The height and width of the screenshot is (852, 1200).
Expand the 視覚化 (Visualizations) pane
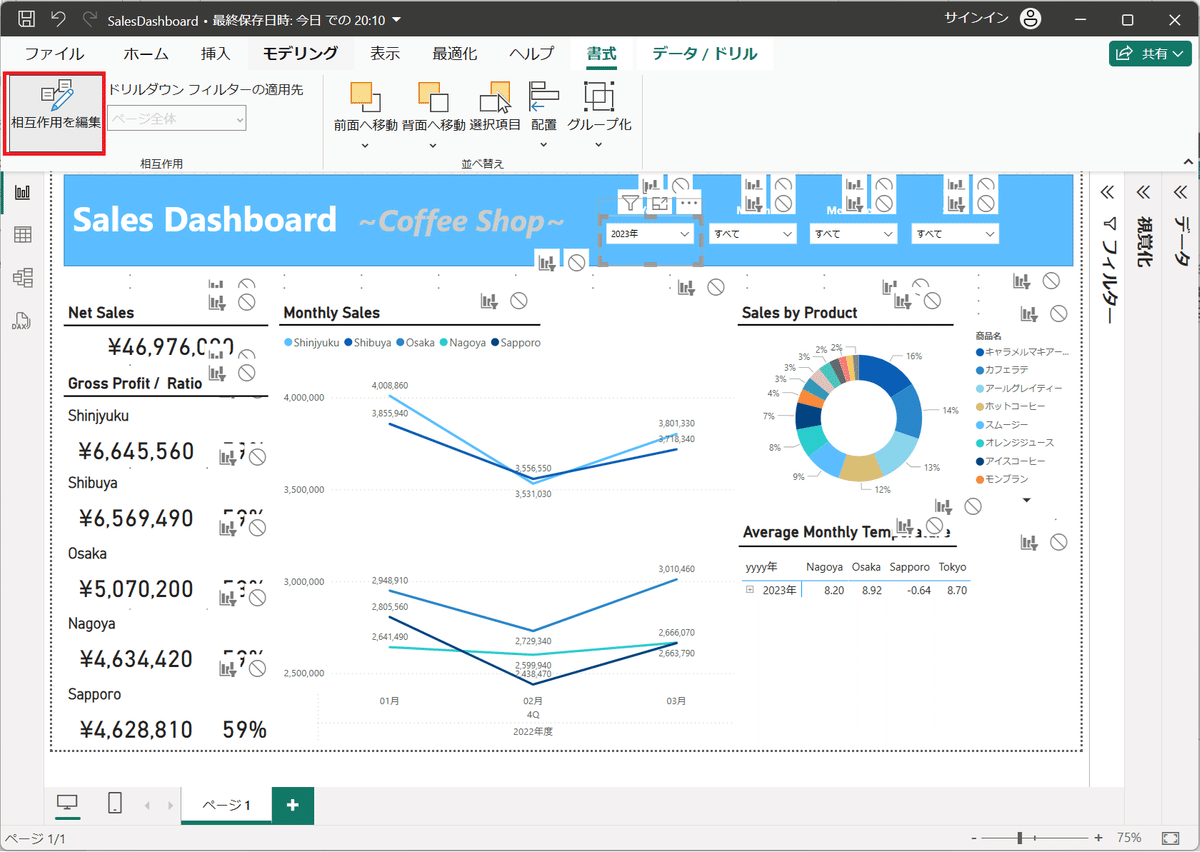(1143, 193)
